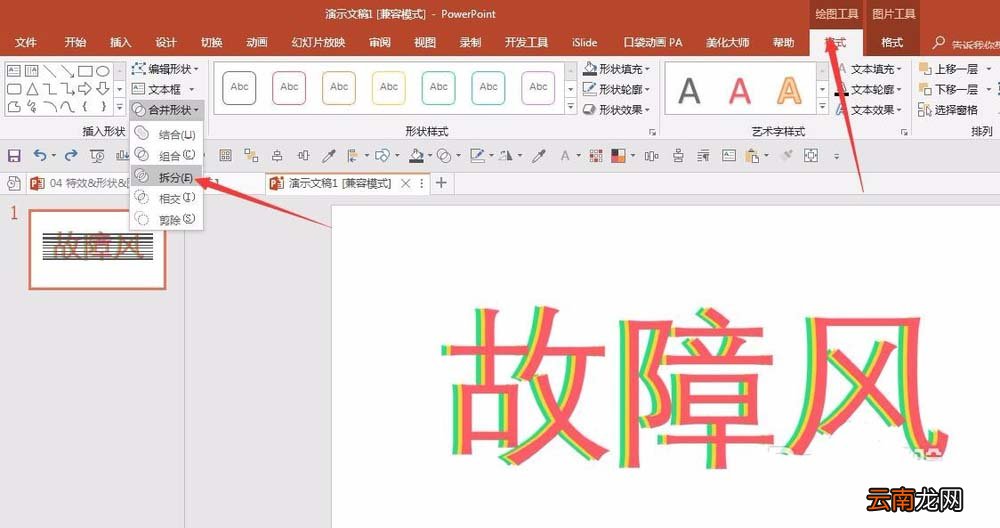Apply the yellow outline Abc style

pos(388,87)
